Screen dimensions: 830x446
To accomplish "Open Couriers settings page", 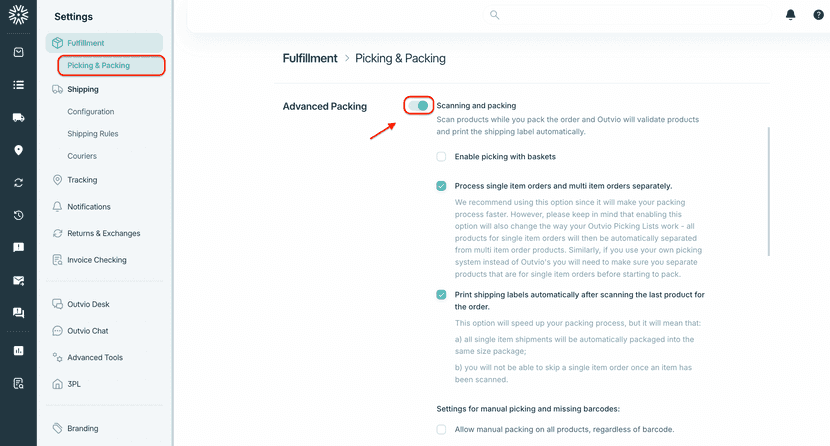I will pyautogui.click(x=82, y=156).
